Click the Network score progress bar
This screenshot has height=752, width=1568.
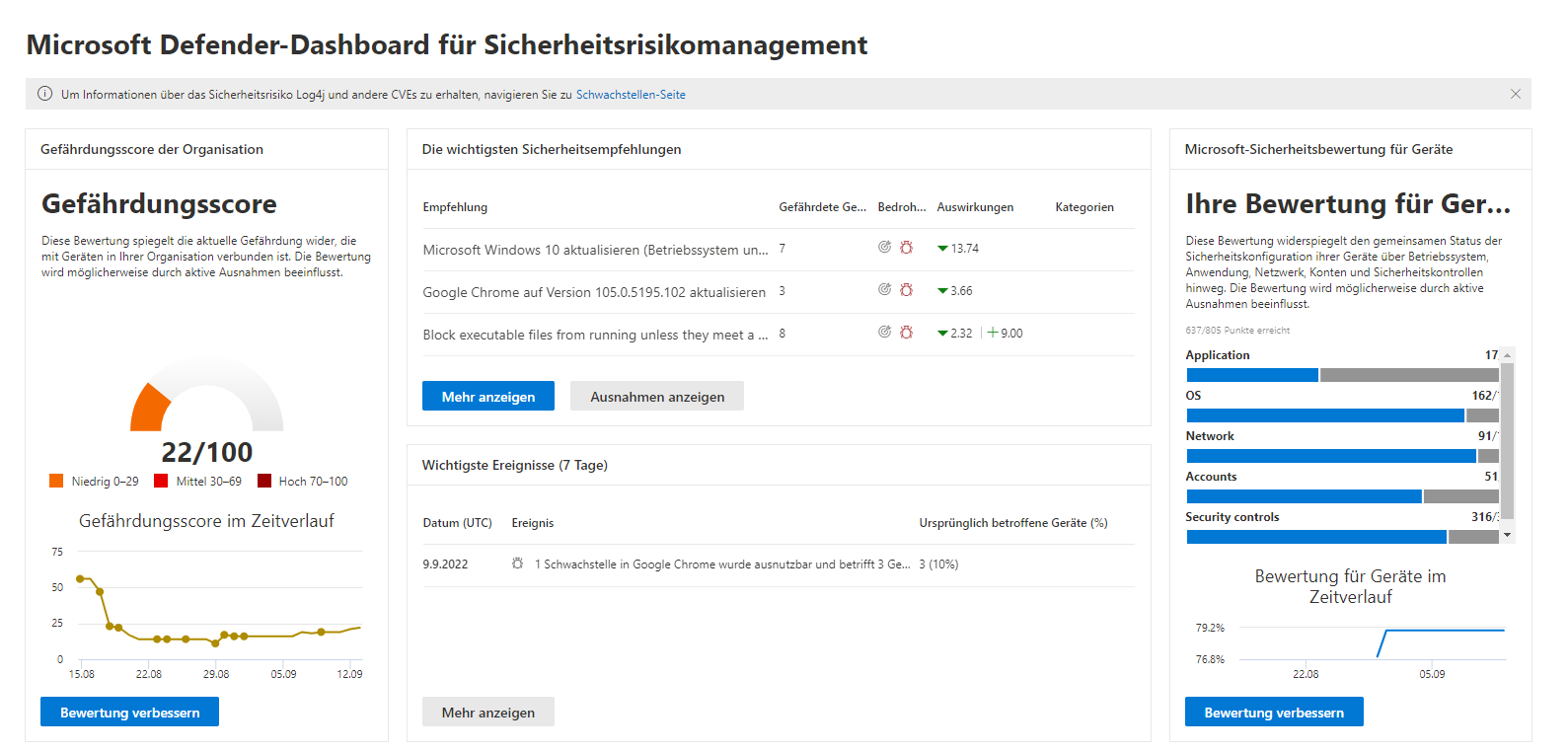[x=1342, y=456]
